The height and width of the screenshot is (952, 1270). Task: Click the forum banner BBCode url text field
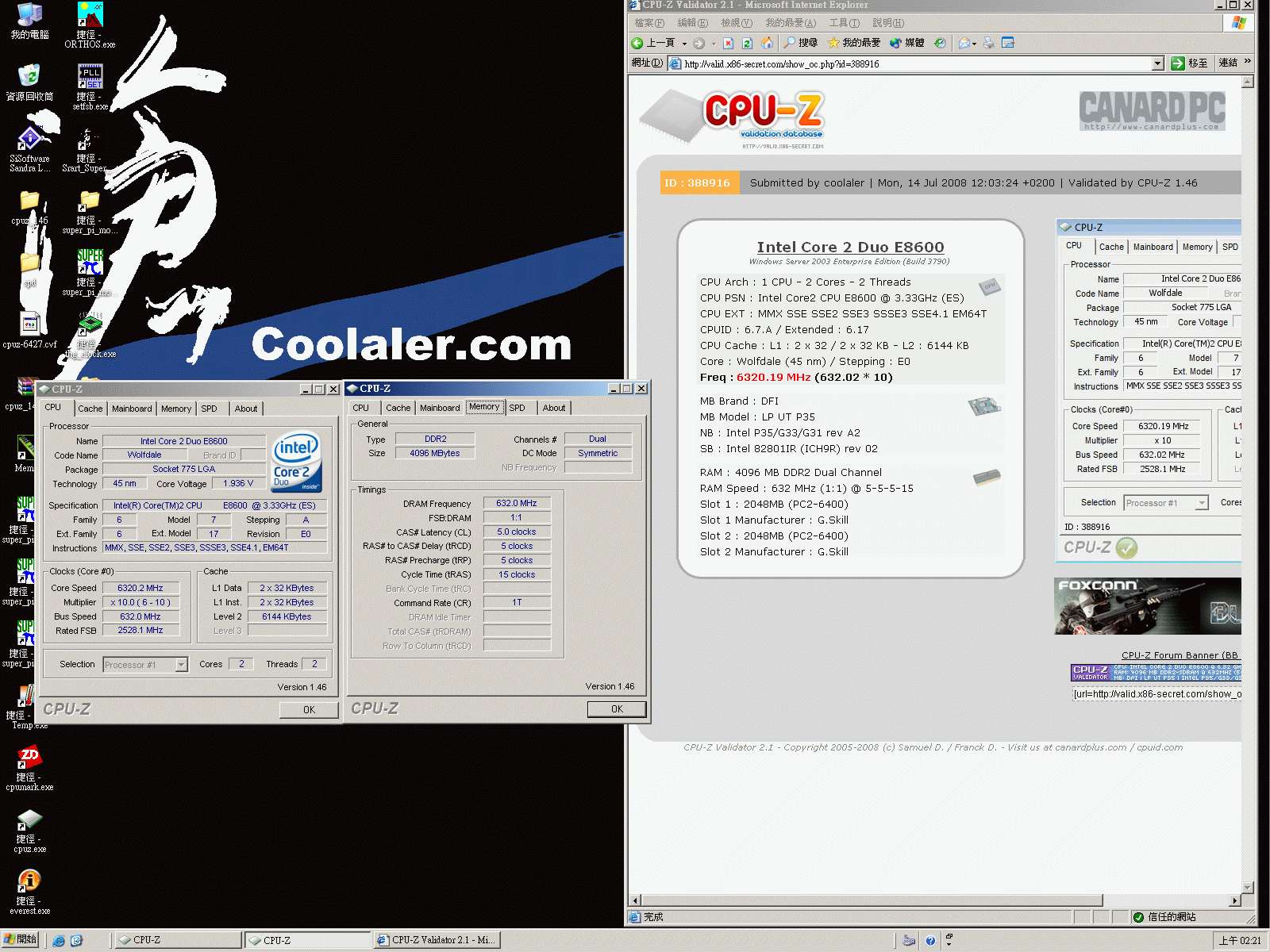pos(1156,694)
